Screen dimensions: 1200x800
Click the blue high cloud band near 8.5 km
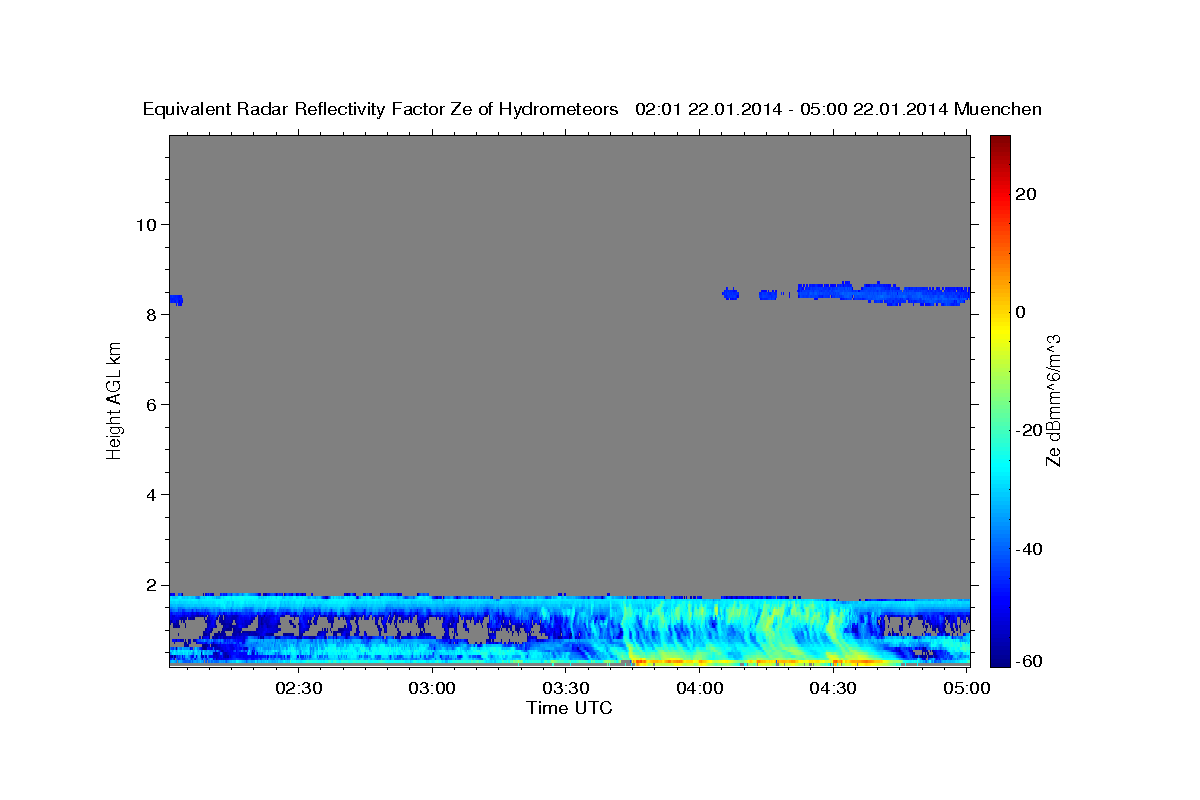pyautogui.click(x=884, y=293)
